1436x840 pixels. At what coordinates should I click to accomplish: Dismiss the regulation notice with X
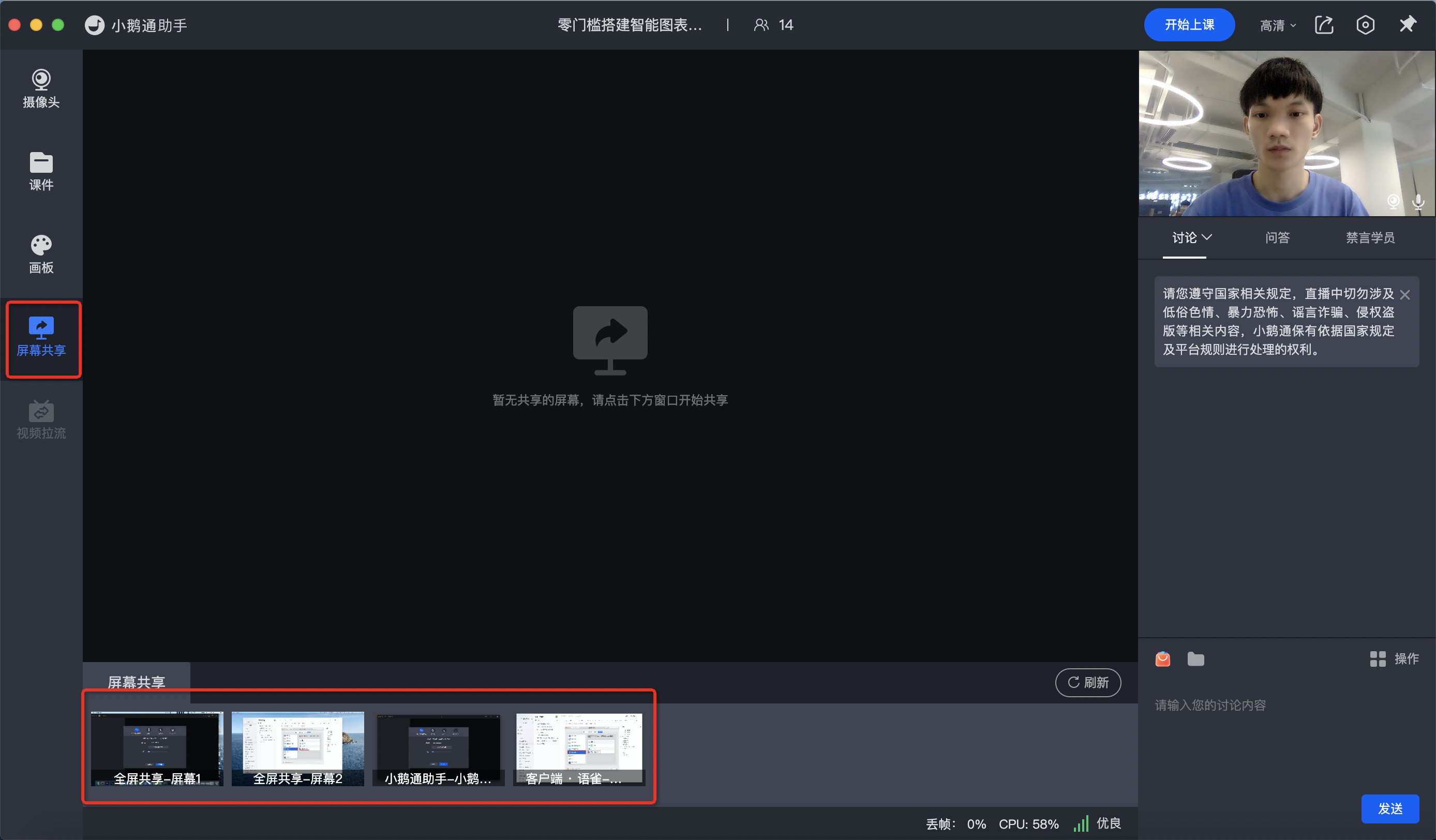(1404, 295)
